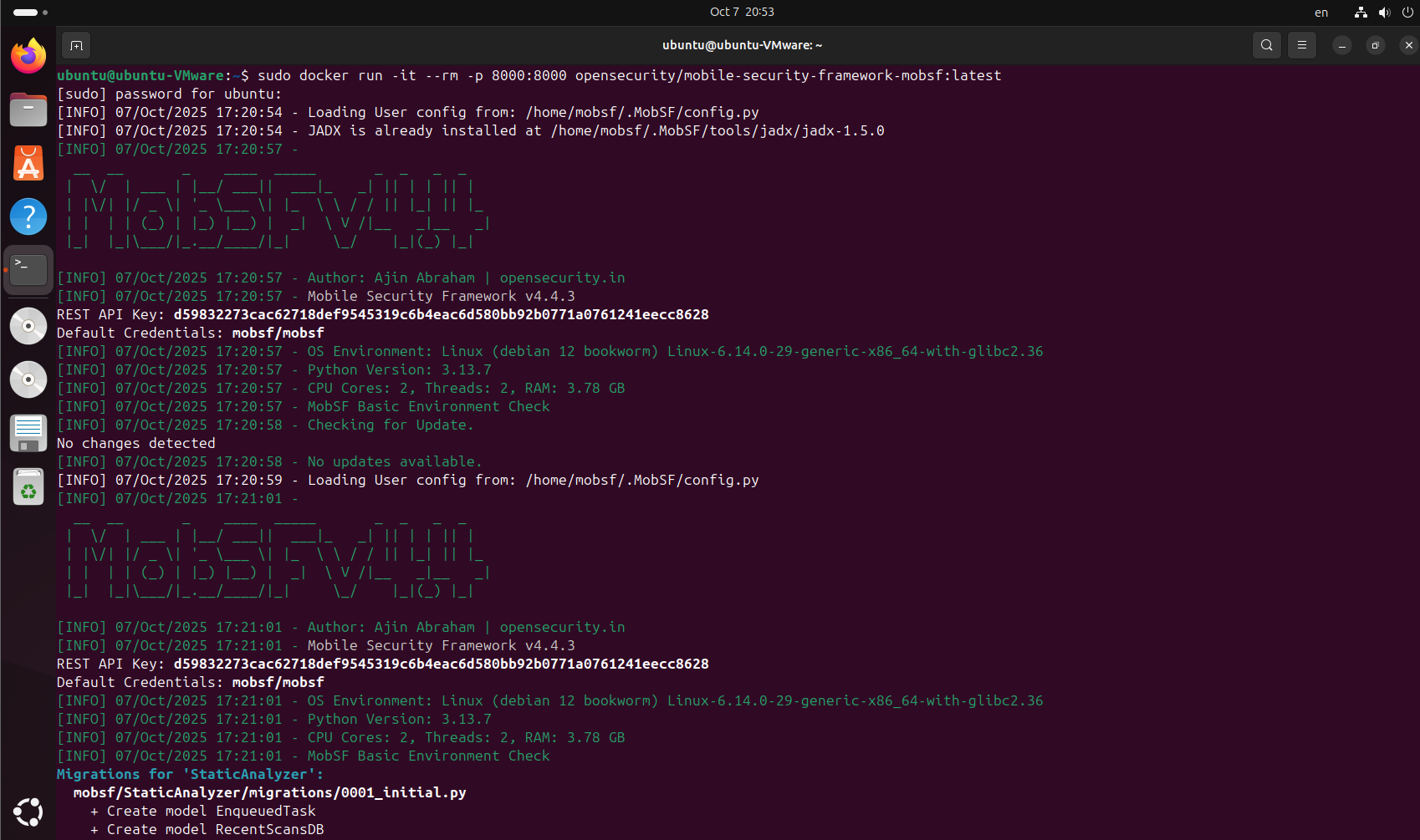Click the volume speaker icon

point(1384,13)
